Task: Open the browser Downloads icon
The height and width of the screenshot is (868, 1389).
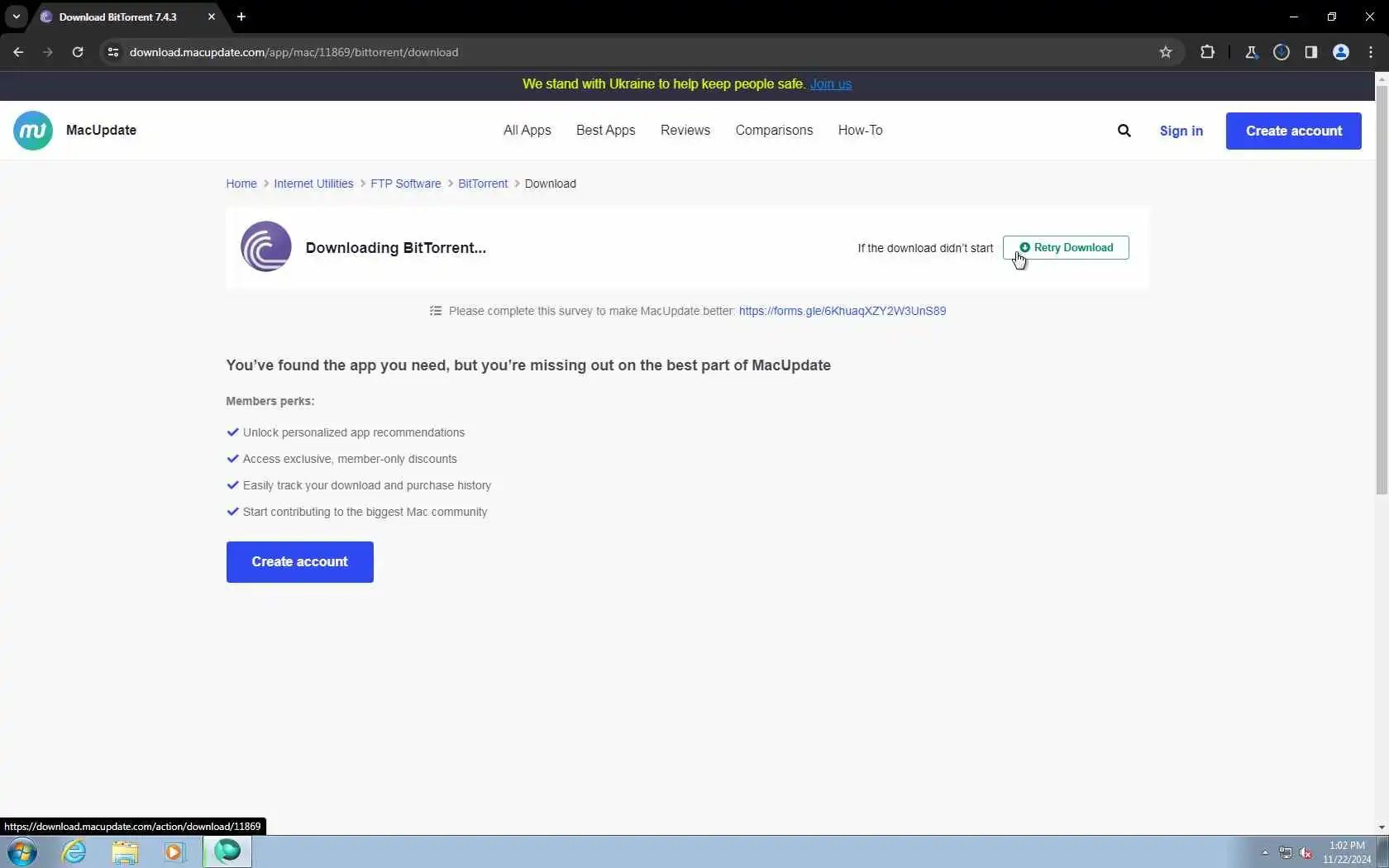Action: pos(1282,52)
